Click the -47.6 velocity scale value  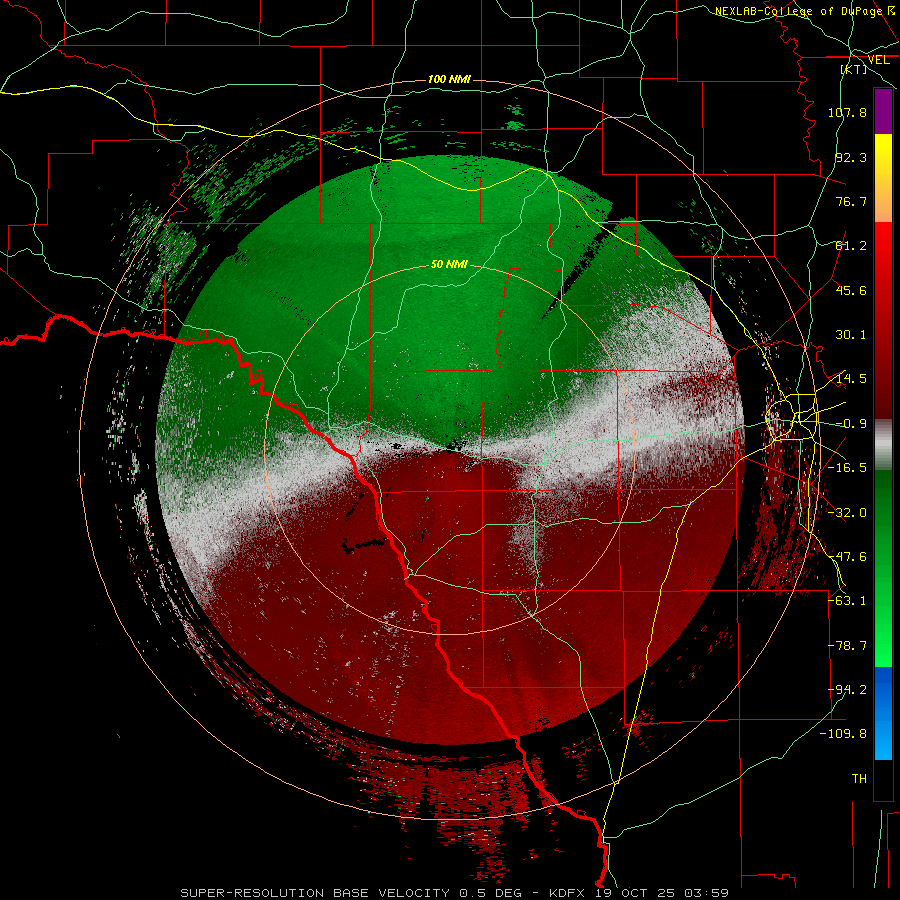pyautogui.click(x=847, y=557)
